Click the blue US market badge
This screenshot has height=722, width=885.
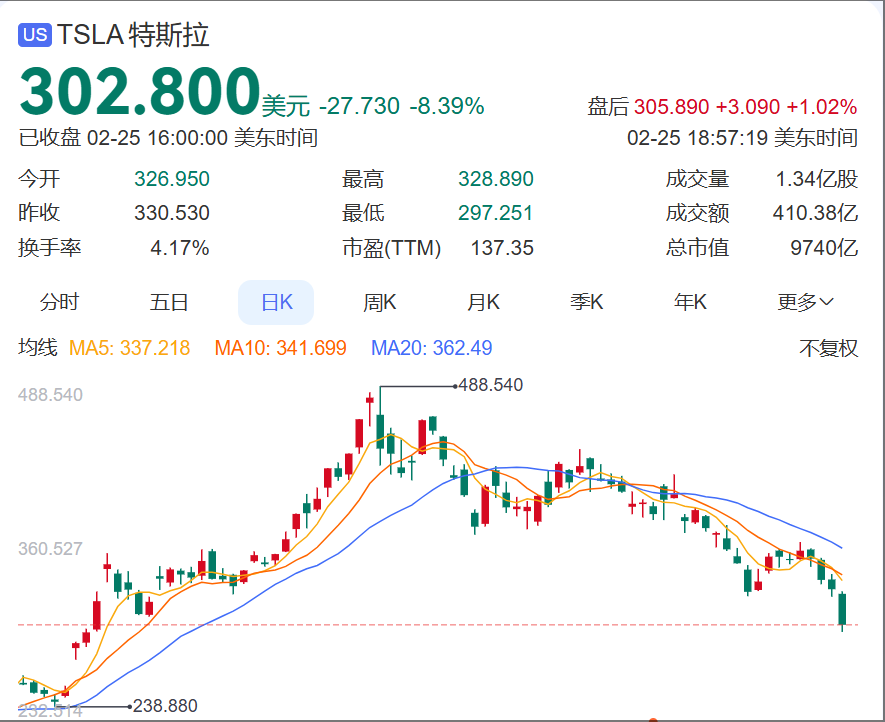tap(35, 35)
